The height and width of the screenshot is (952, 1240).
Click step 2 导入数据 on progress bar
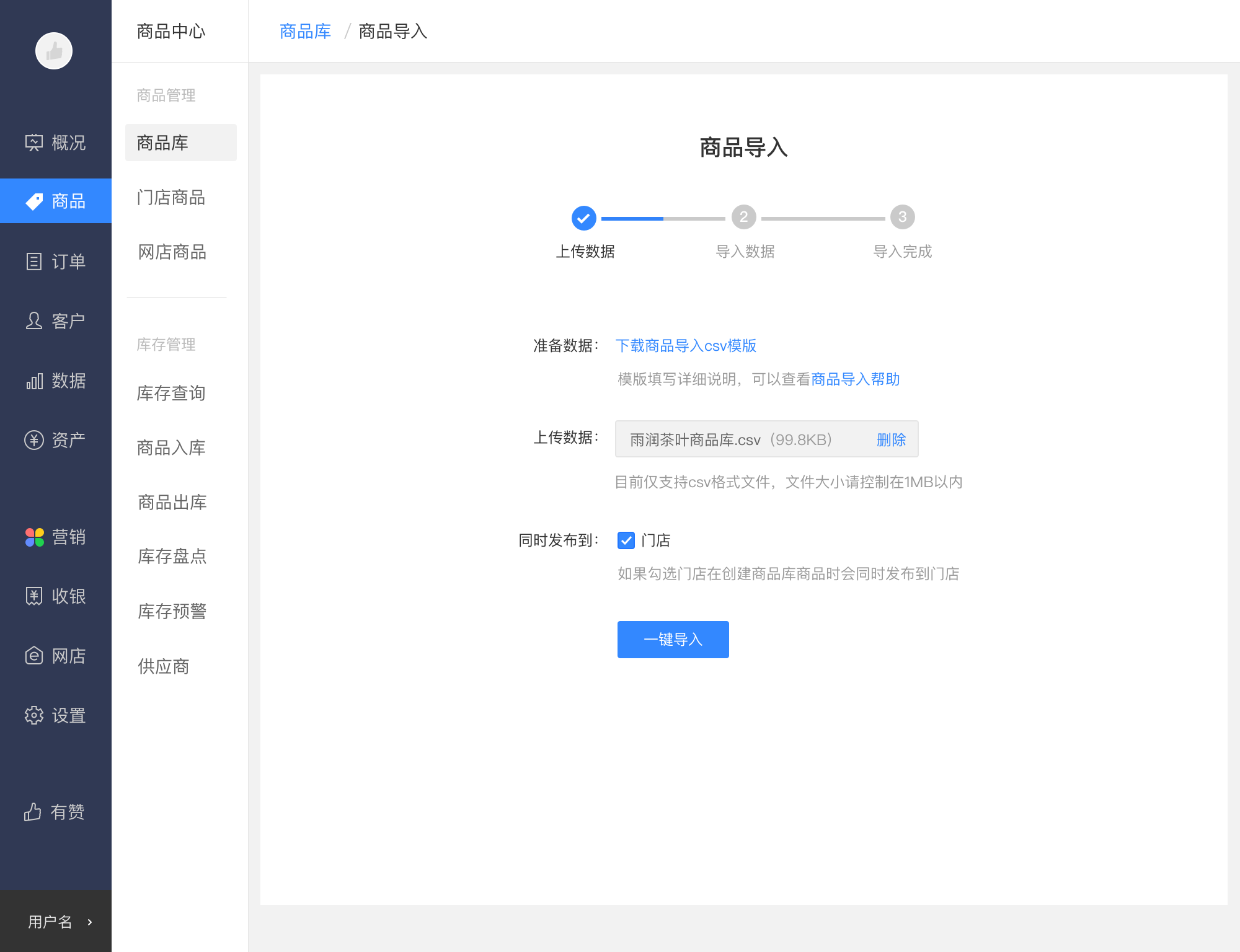point(744,217)
